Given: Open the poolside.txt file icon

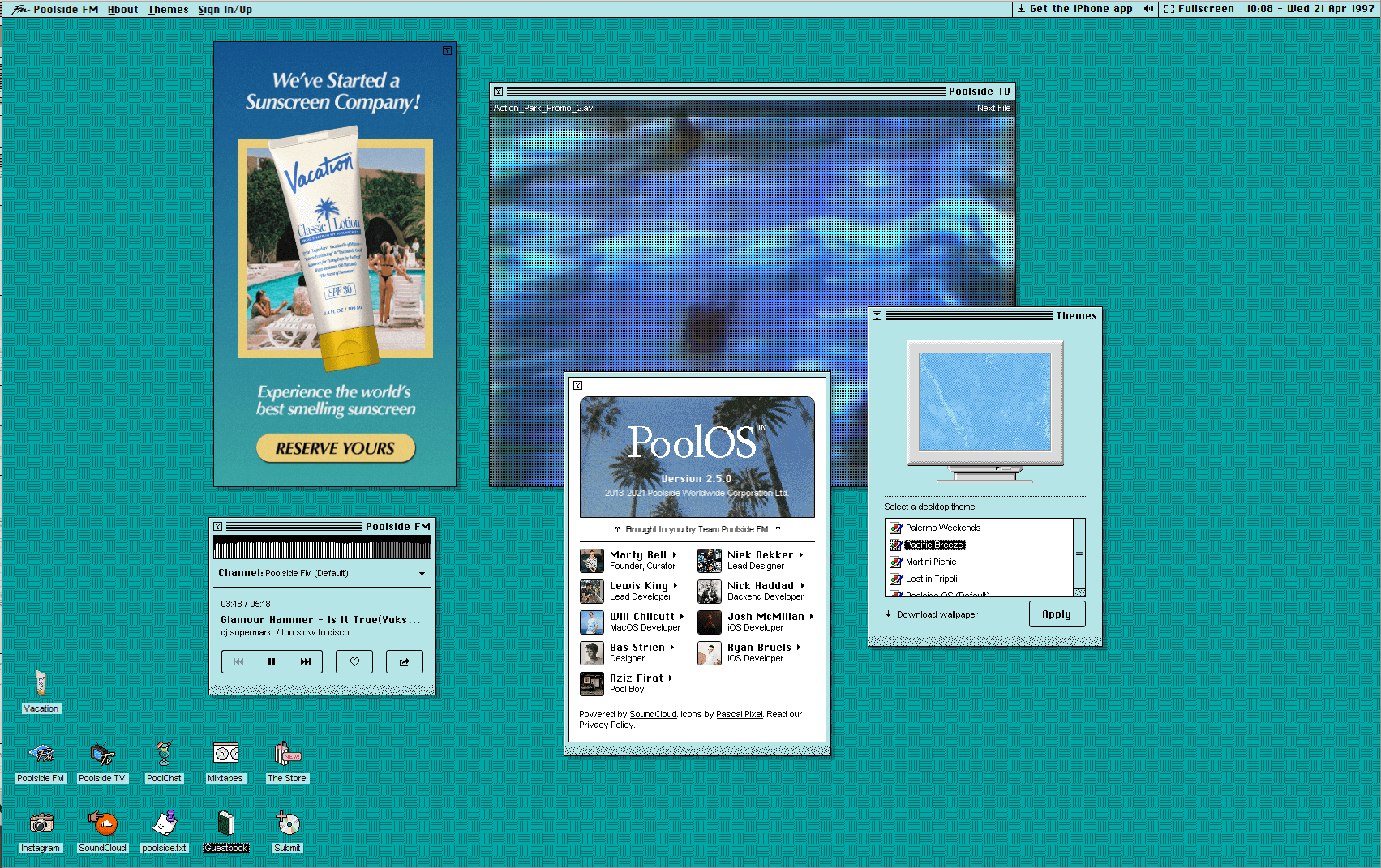Looking at the screenshot, I should [x=164, y=832].
